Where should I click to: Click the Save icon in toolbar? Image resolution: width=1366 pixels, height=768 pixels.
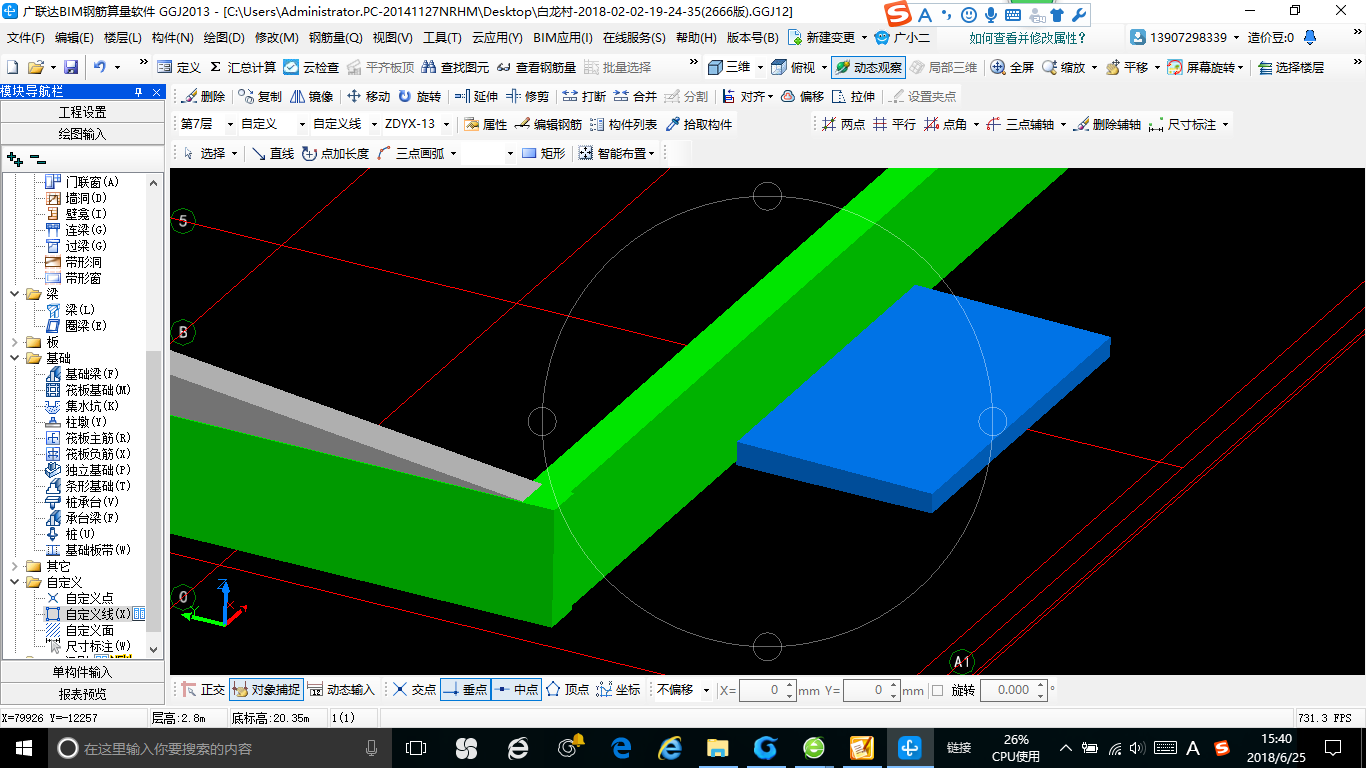pyautogui.click(x=71, y=67)
